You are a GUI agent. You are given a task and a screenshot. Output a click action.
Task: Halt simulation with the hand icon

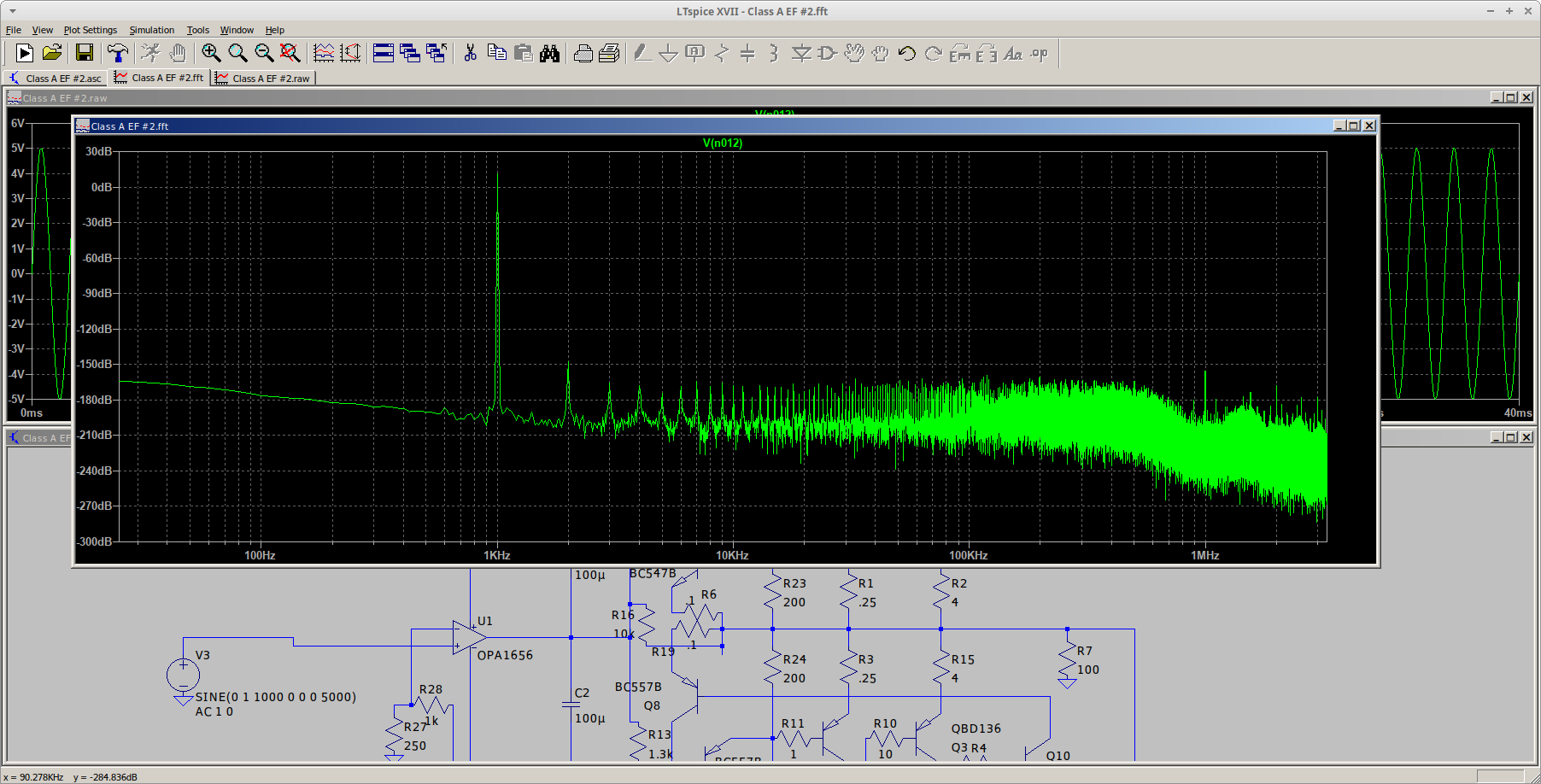pyautogui.click(x=177, y=53)
